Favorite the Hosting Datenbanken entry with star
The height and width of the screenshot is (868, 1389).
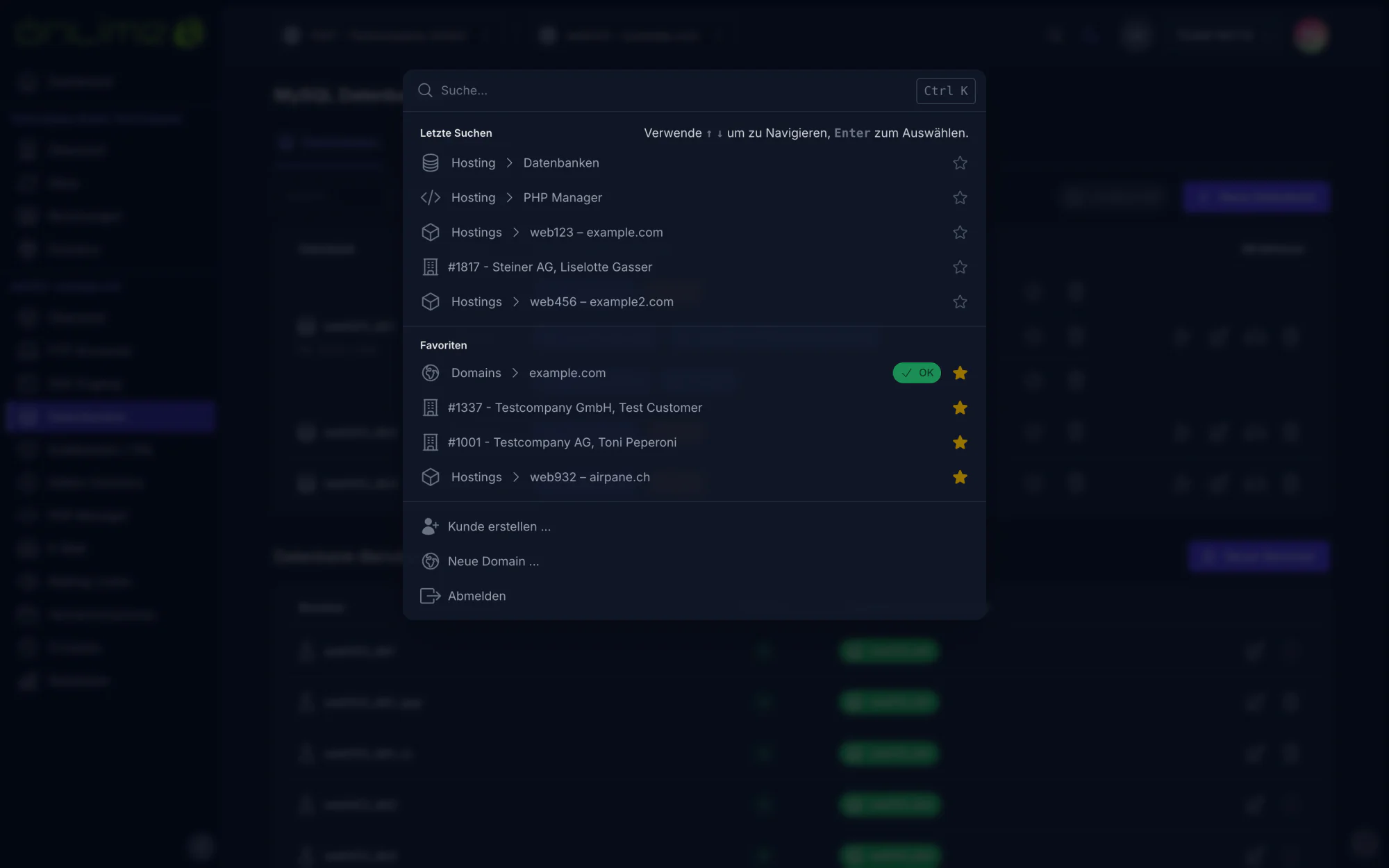point(960,162)
